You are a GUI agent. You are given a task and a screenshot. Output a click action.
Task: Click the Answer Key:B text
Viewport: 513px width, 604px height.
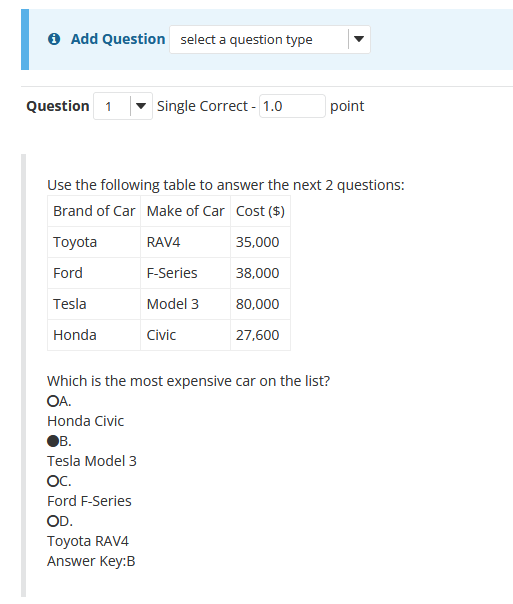(x=91, y=561)
